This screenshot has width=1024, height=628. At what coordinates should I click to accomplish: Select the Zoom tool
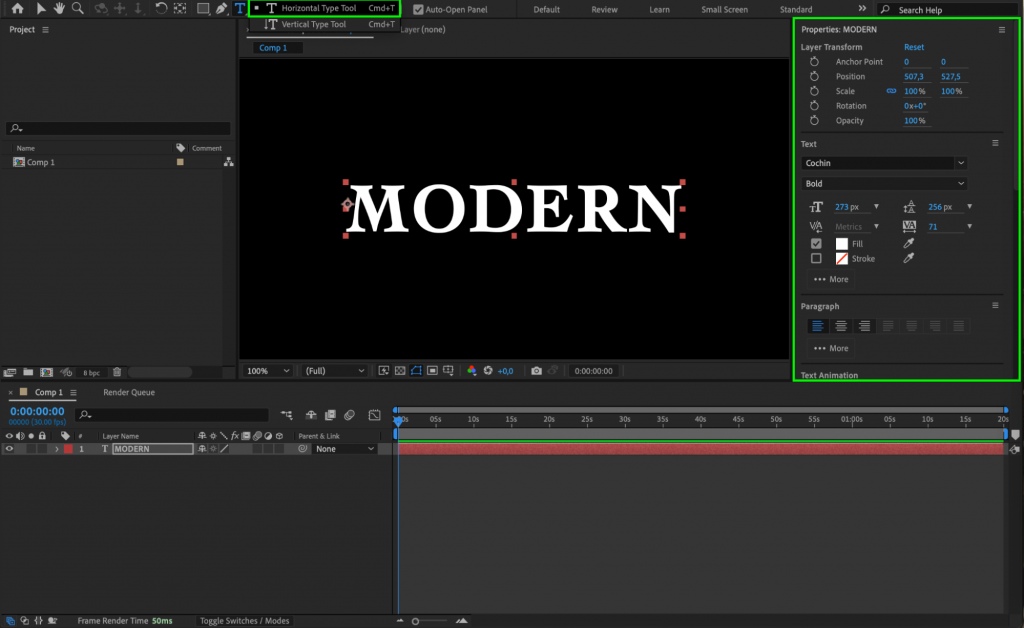click(78, 9)
